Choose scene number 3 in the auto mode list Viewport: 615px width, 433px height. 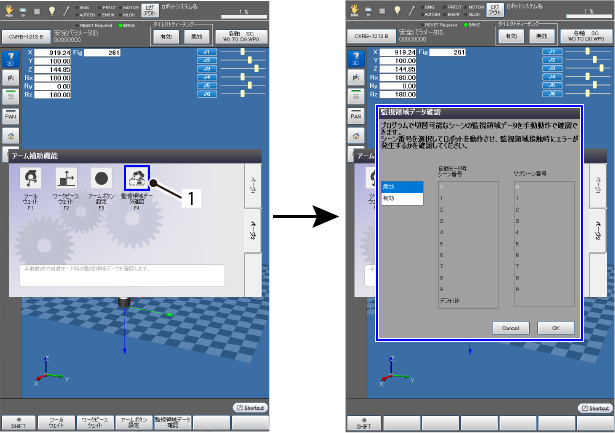click(x=468, y=221)
